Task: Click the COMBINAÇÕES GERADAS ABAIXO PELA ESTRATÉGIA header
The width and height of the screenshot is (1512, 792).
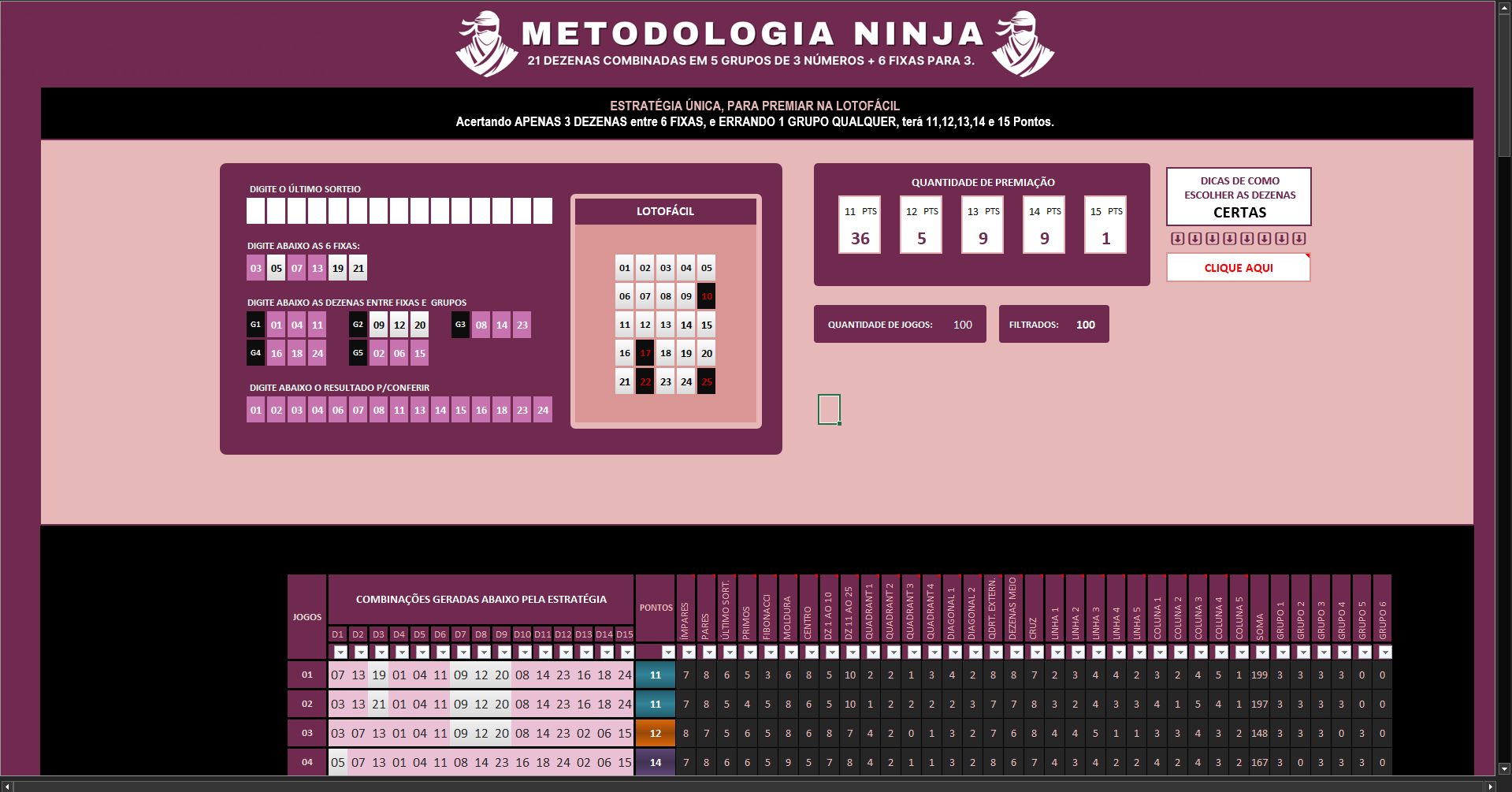Action: (481, 600)
